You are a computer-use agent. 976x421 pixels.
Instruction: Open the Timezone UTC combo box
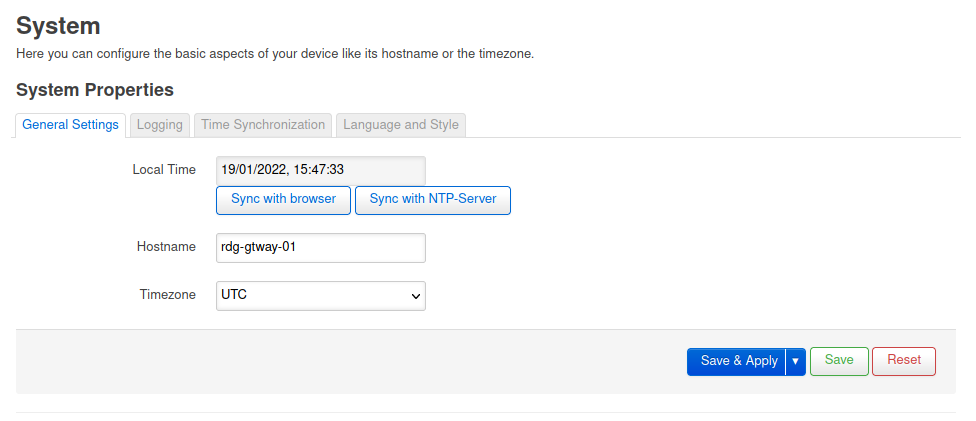click(321, 296)
